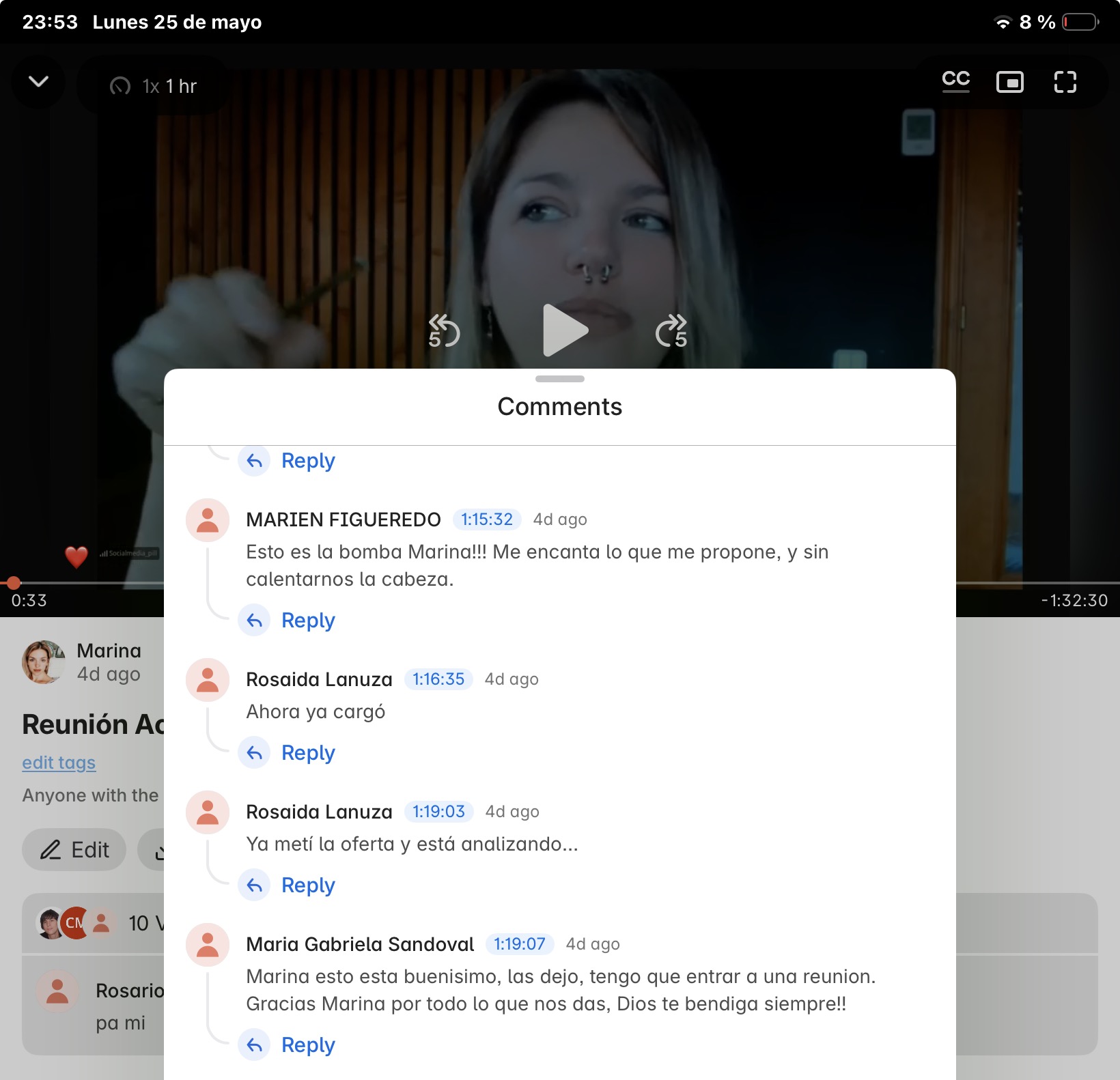Screen dimensions: 1120x1080
Task: Click the 'Reunión Ac' video title
Action: 94,724
